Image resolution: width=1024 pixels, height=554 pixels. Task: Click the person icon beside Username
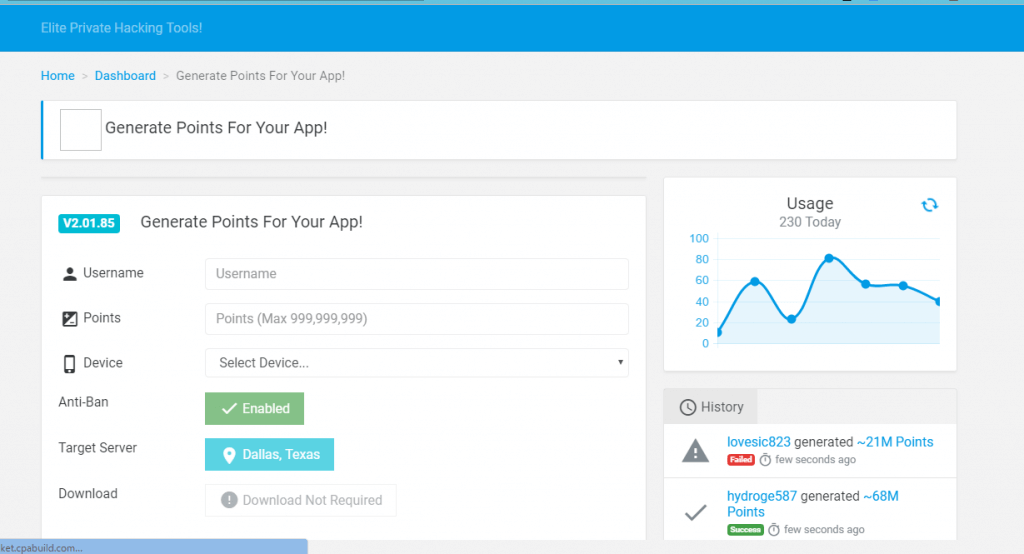(69, 274)
